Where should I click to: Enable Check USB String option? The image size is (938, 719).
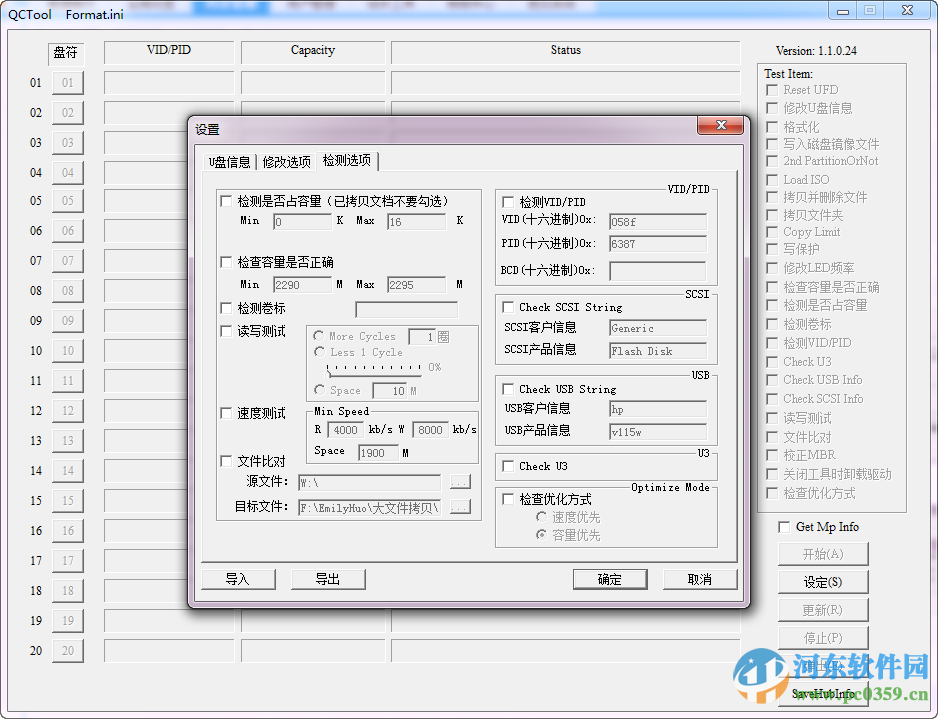506,389
